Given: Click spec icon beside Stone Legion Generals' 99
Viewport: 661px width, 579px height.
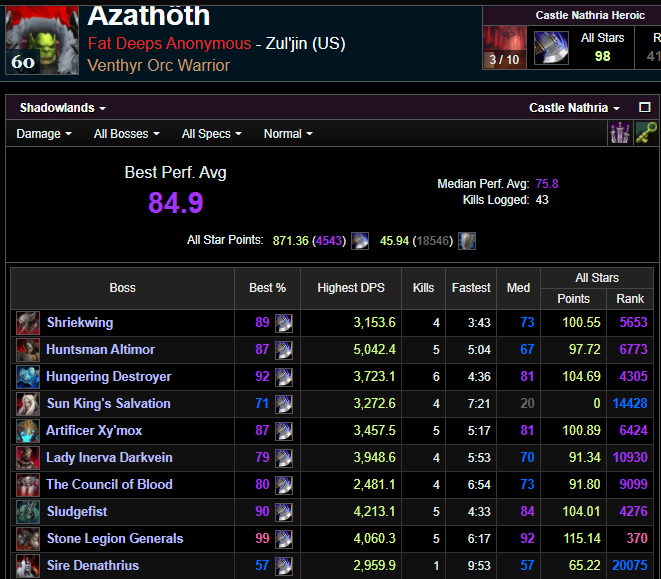Looking at the screenshot, I should pos(284,538).
